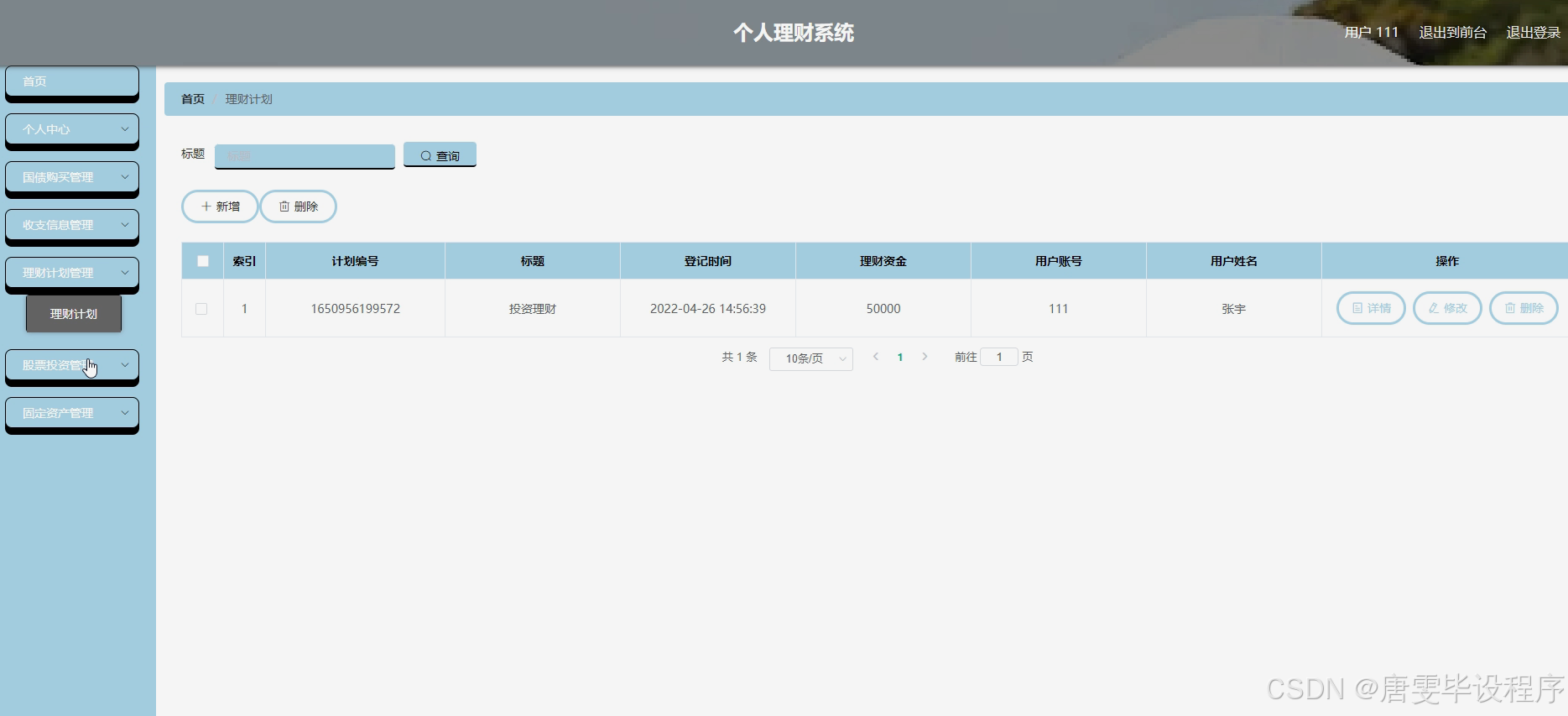Click the 理财资金 column header
1568x716 pixels.
tap(883, 261)
